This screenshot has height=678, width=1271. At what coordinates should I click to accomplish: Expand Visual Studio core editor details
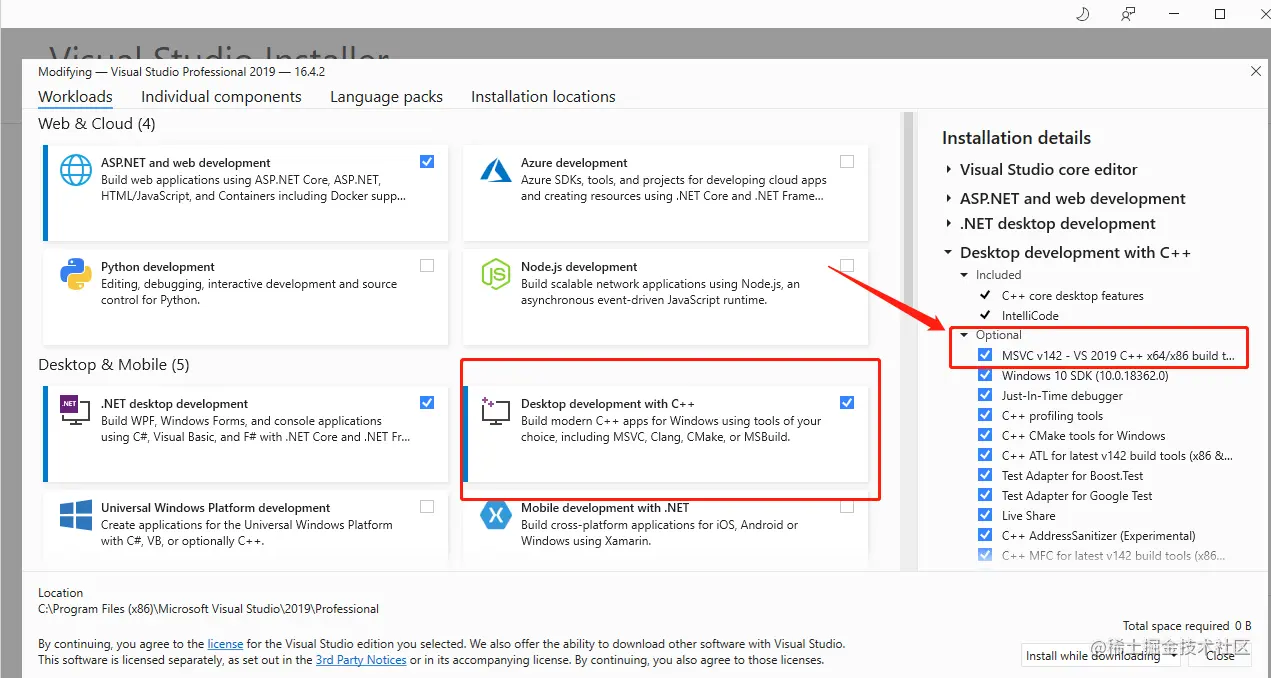click(949, 170)
